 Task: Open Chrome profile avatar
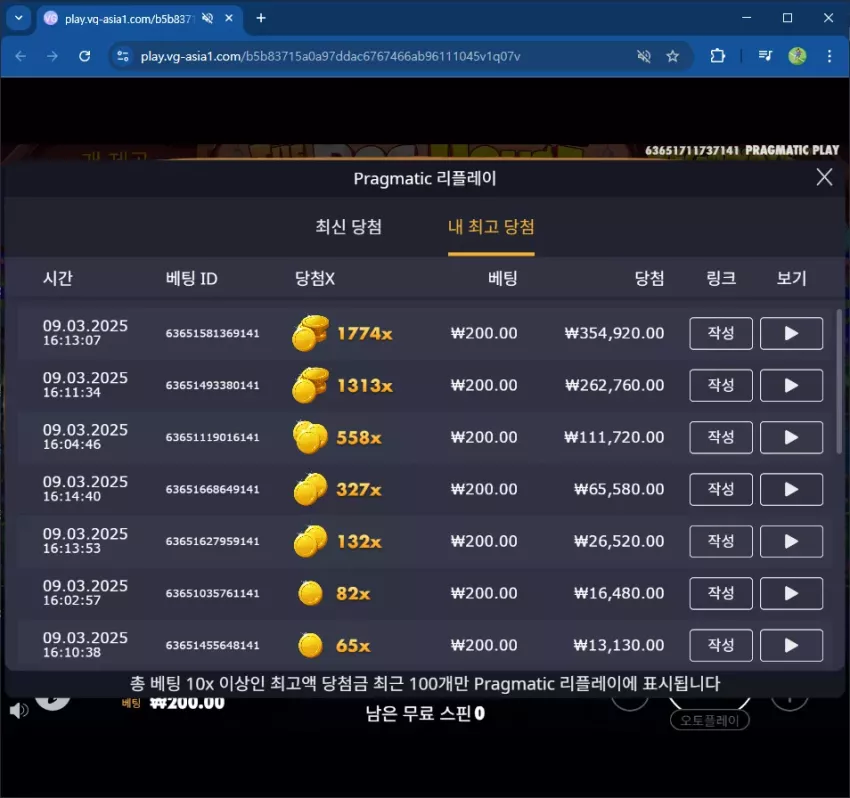[797, 56]
